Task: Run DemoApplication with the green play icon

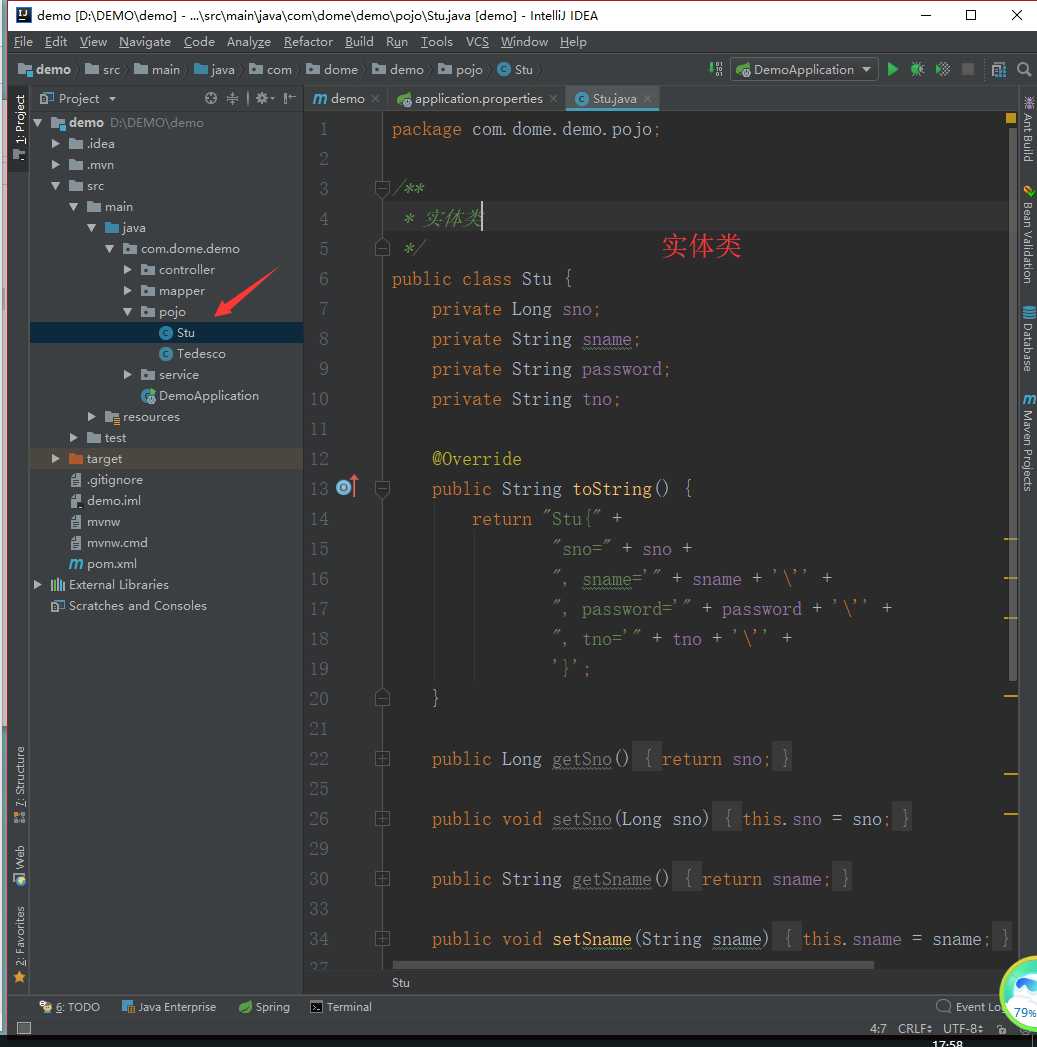Action: point(892,69)
